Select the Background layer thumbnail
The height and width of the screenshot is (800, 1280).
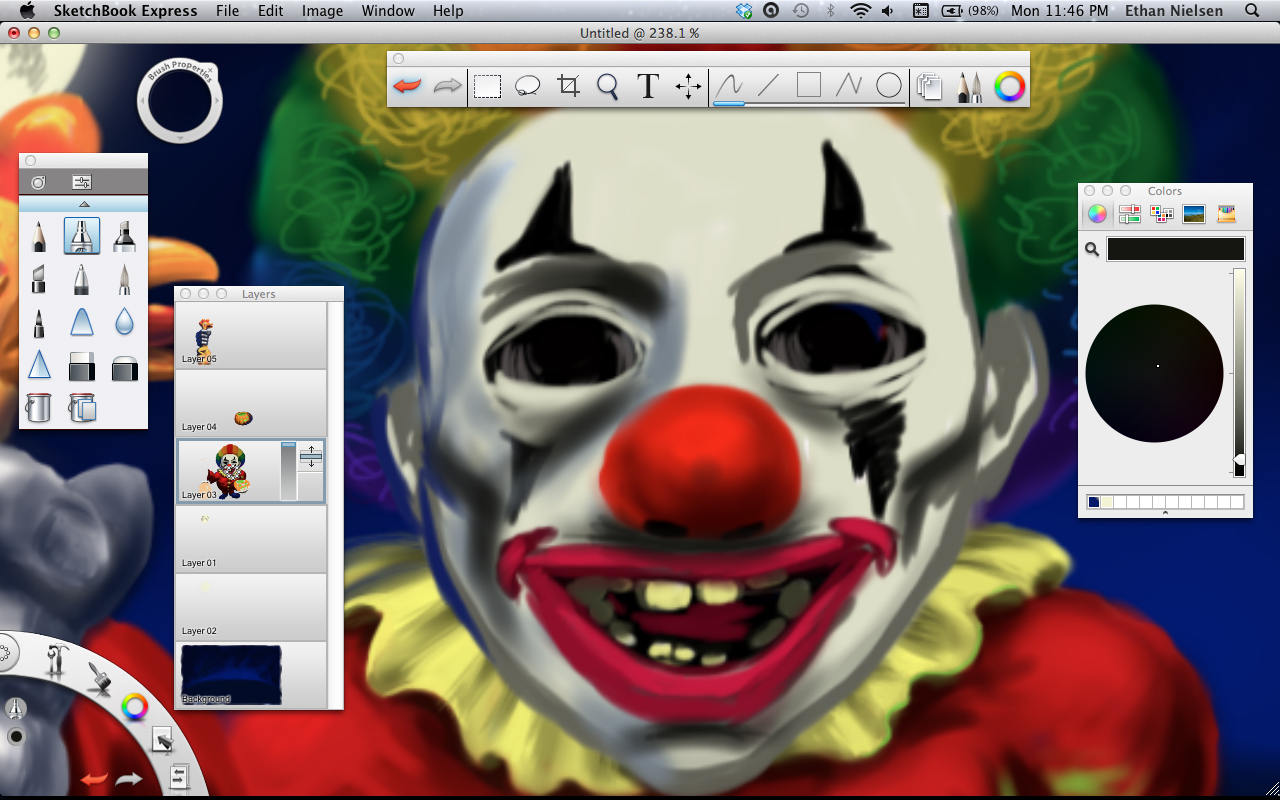pos(231,675)
